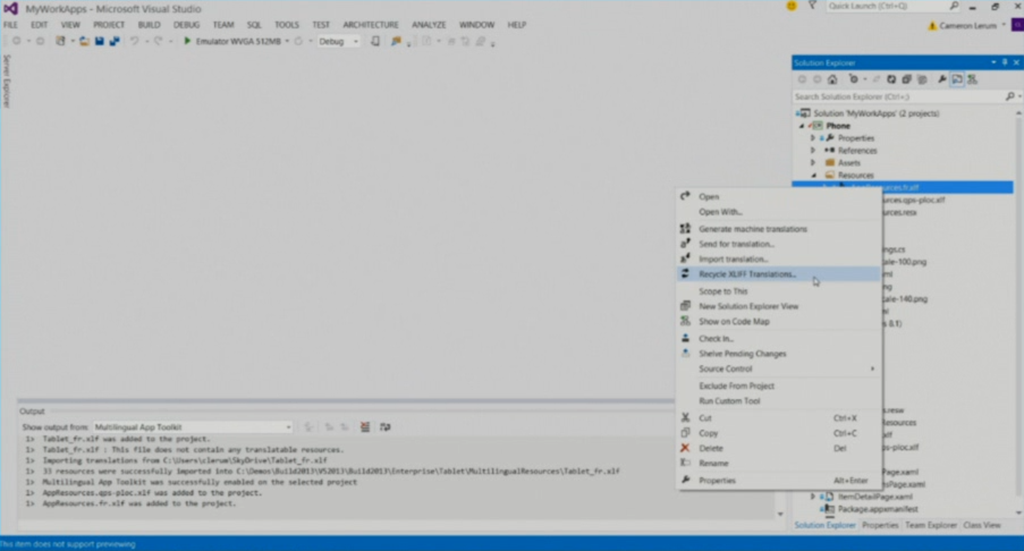Expand the Assets folder node
The image size is (1024, 551).
point(813,163)
